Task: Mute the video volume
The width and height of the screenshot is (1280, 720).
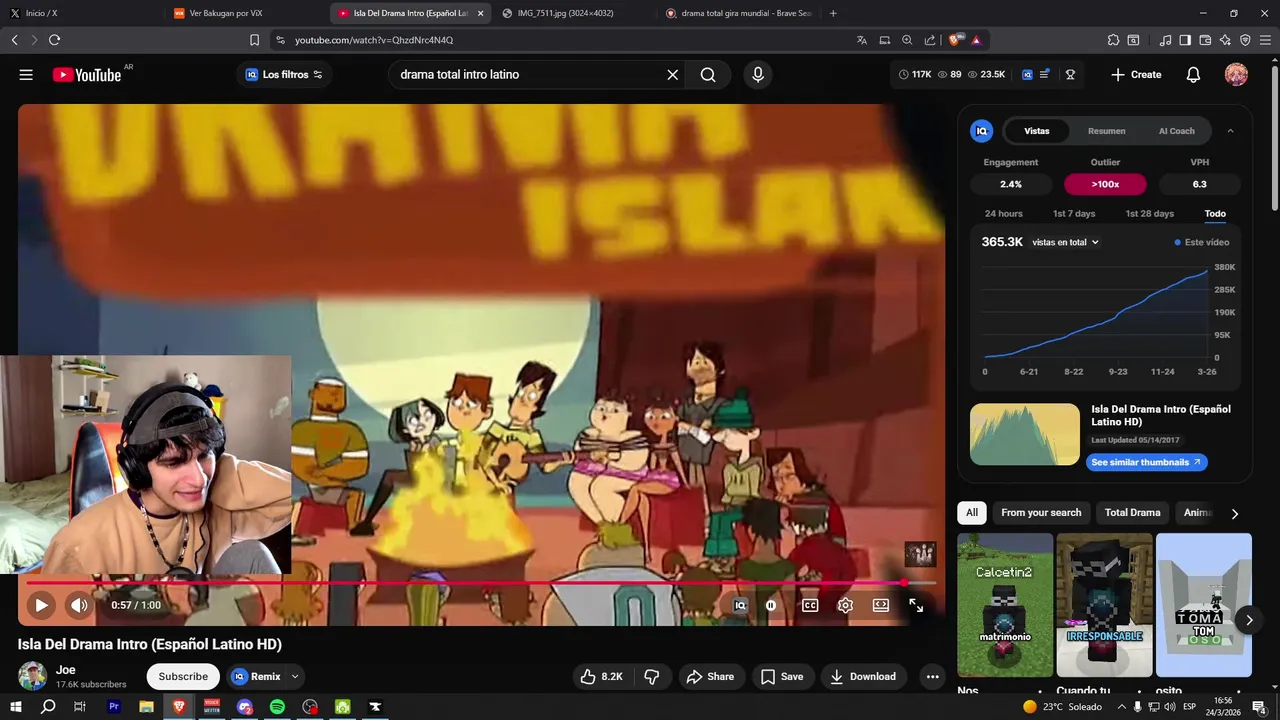Action: coord(78,605)
